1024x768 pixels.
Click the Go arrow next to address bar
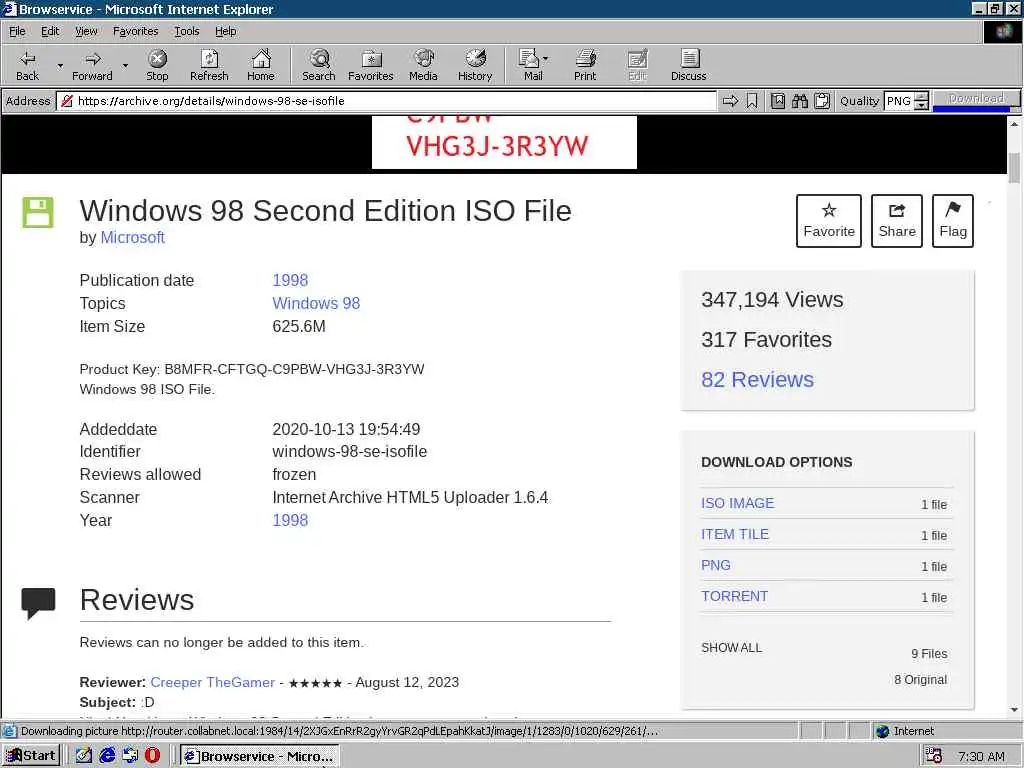pyautogui.click(x=731, y=101)
